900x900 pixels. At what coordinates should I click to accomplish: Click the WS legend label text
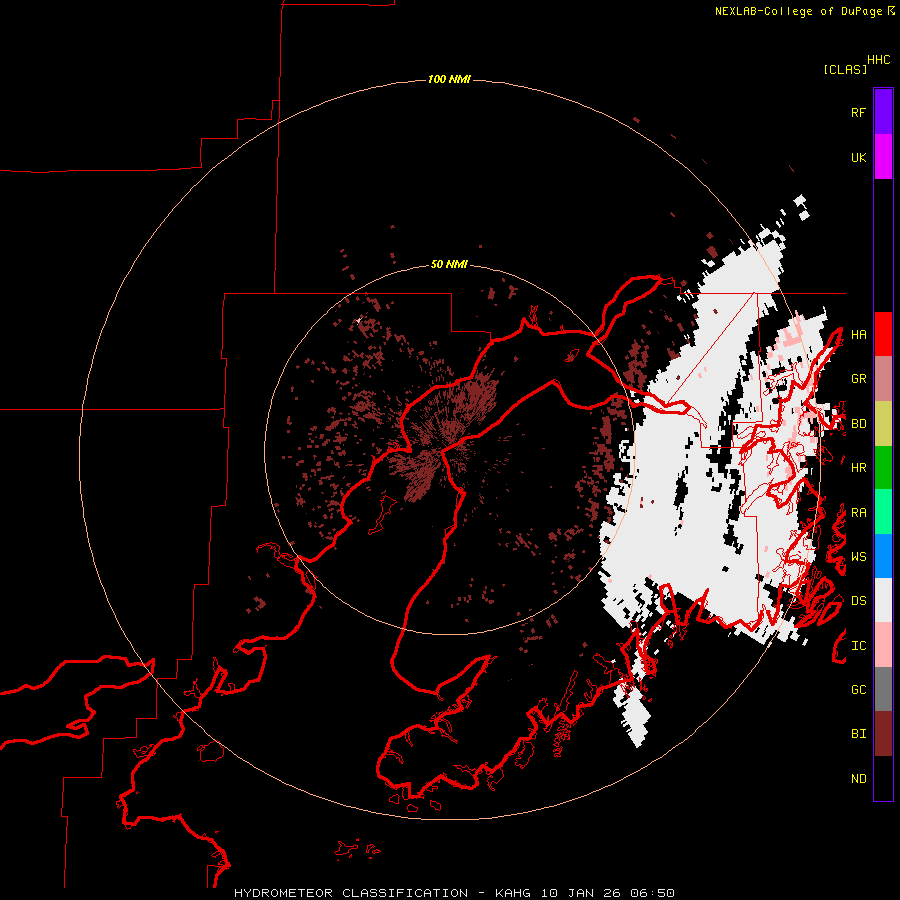[858, 557]
